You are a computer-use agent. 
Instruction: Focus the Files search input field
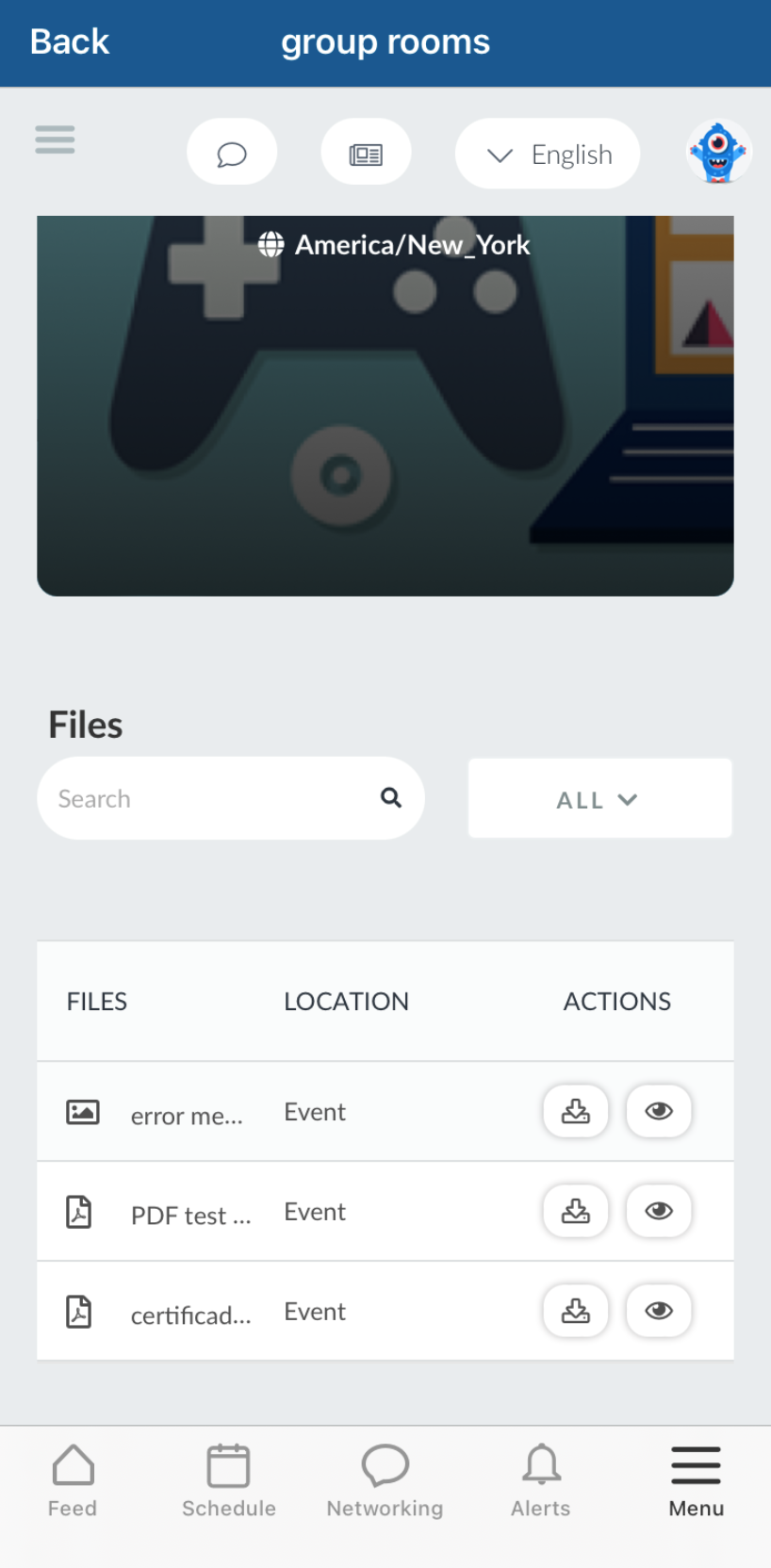[x=231, y=798]
